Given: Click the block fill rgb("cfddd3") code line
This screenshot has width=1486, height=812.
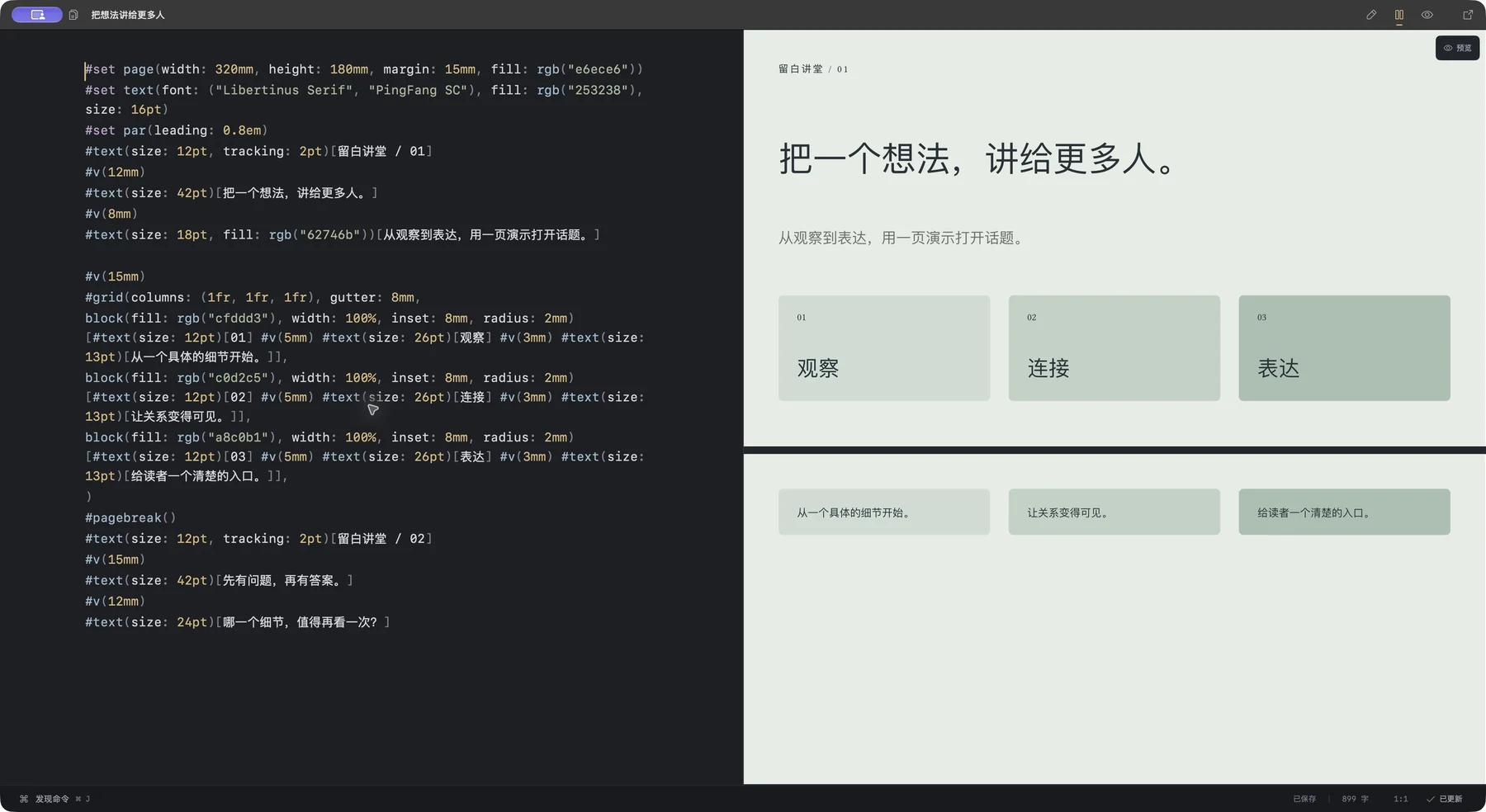Looking at the screenshot, I should pos(329,319).
